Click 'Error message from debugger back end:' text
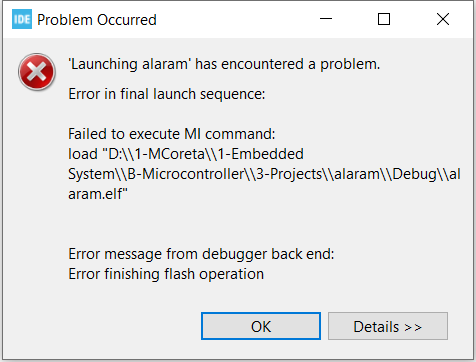 click(201, 254)
